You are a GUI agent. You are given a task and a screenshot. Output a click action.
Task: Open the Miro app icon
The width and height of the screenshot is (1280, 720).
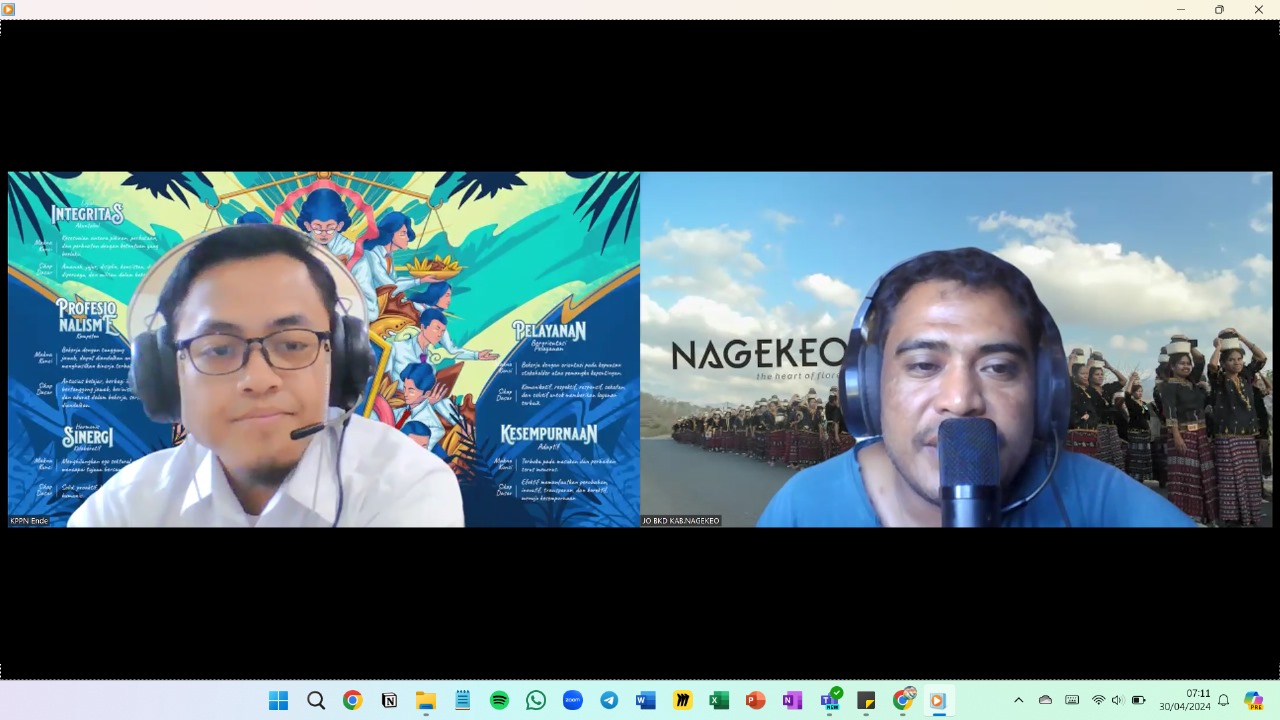pos(682,700)
